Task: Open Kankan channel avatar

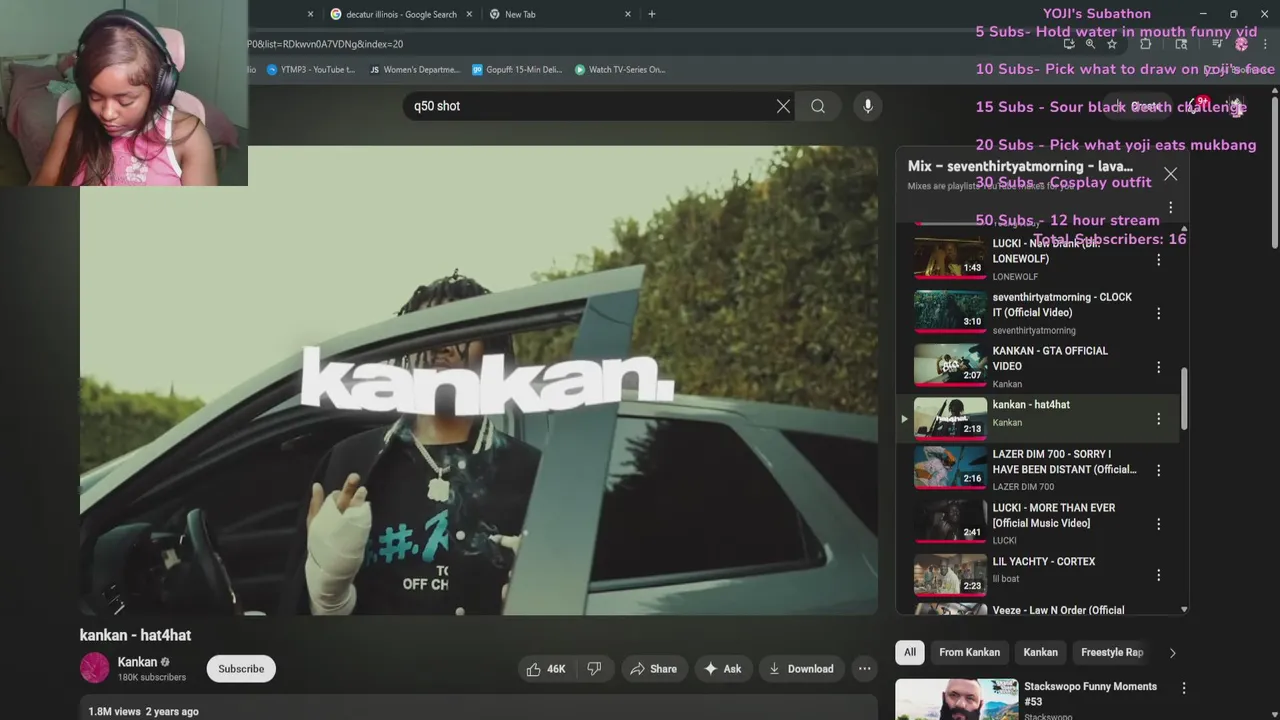Action: [x=94, y=668]
